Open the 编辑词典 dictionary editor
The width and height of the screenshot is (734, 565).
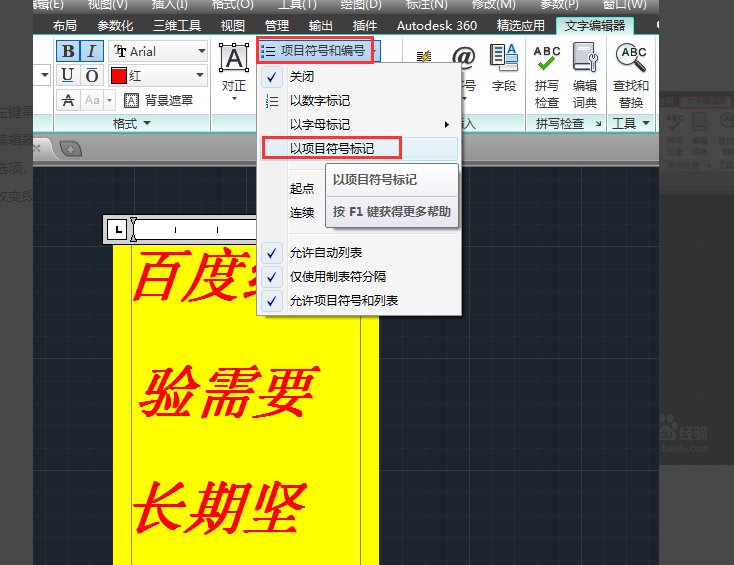pos(585,76)
